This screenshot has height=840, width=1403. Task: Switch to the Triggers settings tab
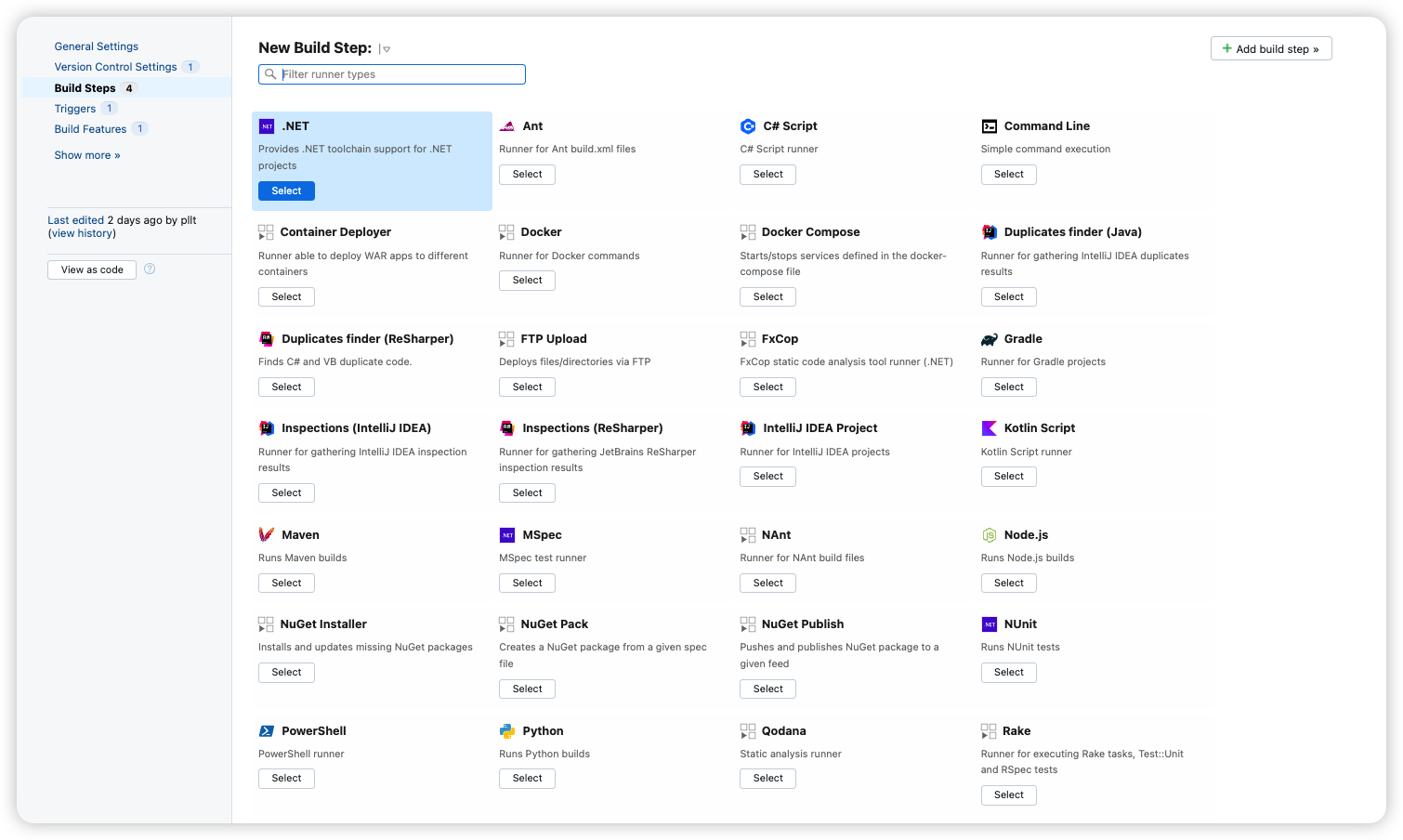[75, 109]
